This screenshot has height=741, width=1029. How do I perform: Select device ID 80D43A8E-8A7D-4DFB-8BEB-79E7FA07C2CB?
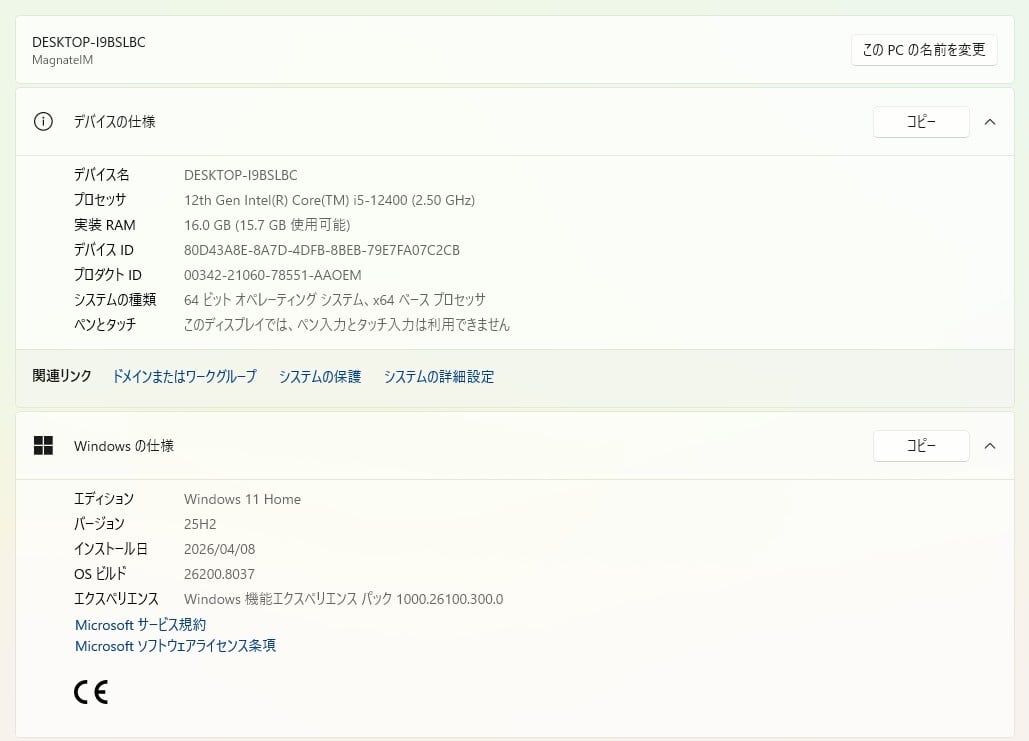click(322, 250)
